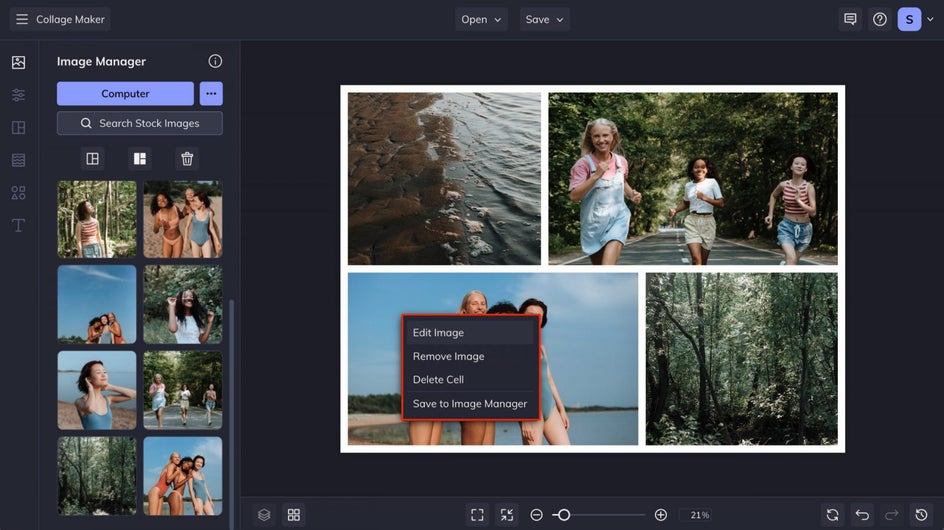This screenshot has height=530, width=944.
Task: Expand the Save dropdown
Action: click(545, 19)
